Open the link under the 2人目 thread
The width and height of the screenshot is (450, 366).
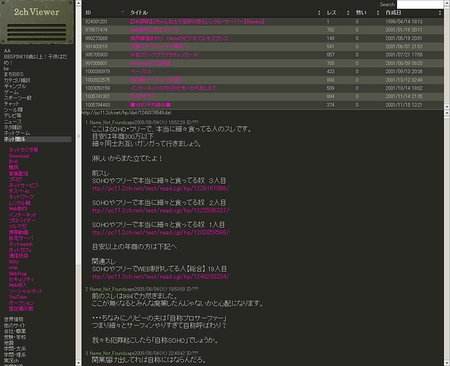[161, 210]
